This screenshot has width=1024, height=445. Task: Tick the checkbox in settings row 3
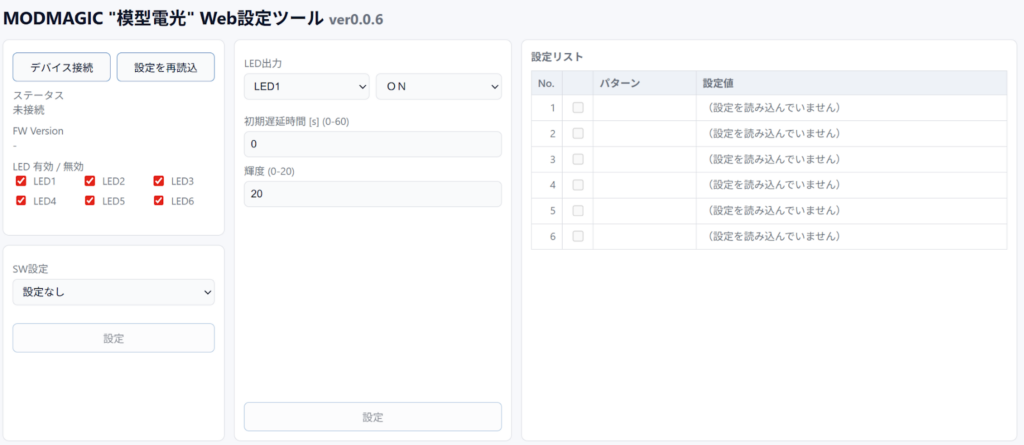click(577, 159)
